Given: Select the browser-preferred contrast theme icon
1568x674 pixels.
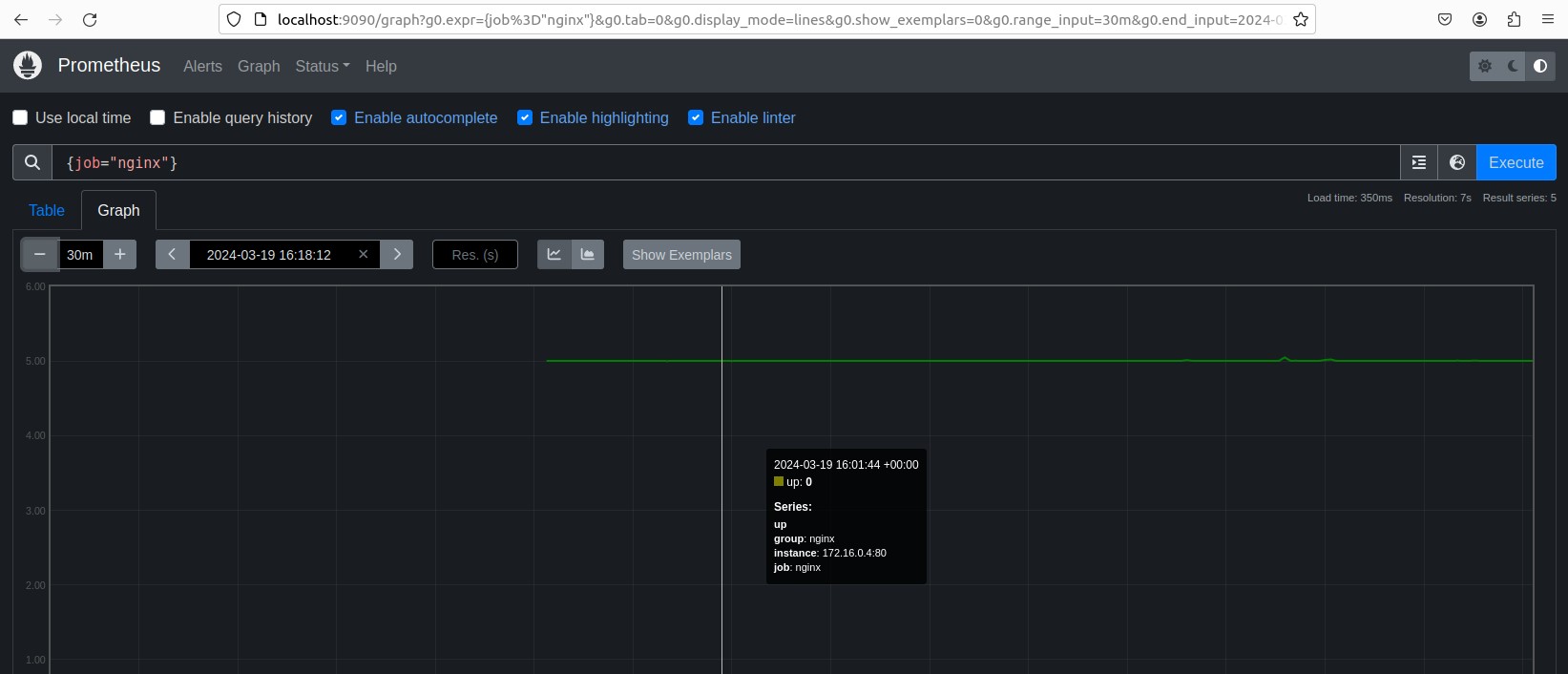Looking at the screenshot, I should point(1540,66).
